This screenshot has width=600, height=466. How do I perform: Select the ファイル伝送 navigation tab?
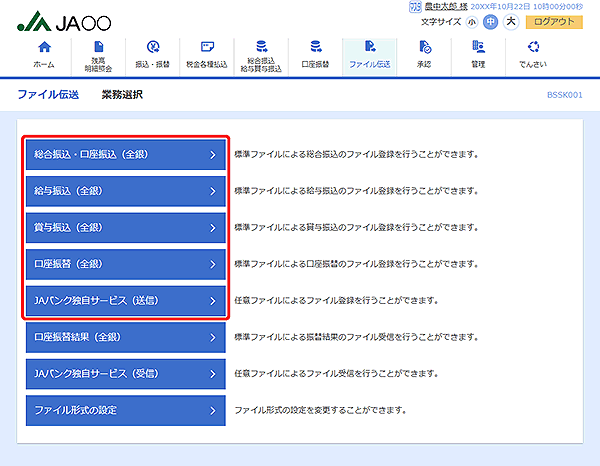pos(370,57)
